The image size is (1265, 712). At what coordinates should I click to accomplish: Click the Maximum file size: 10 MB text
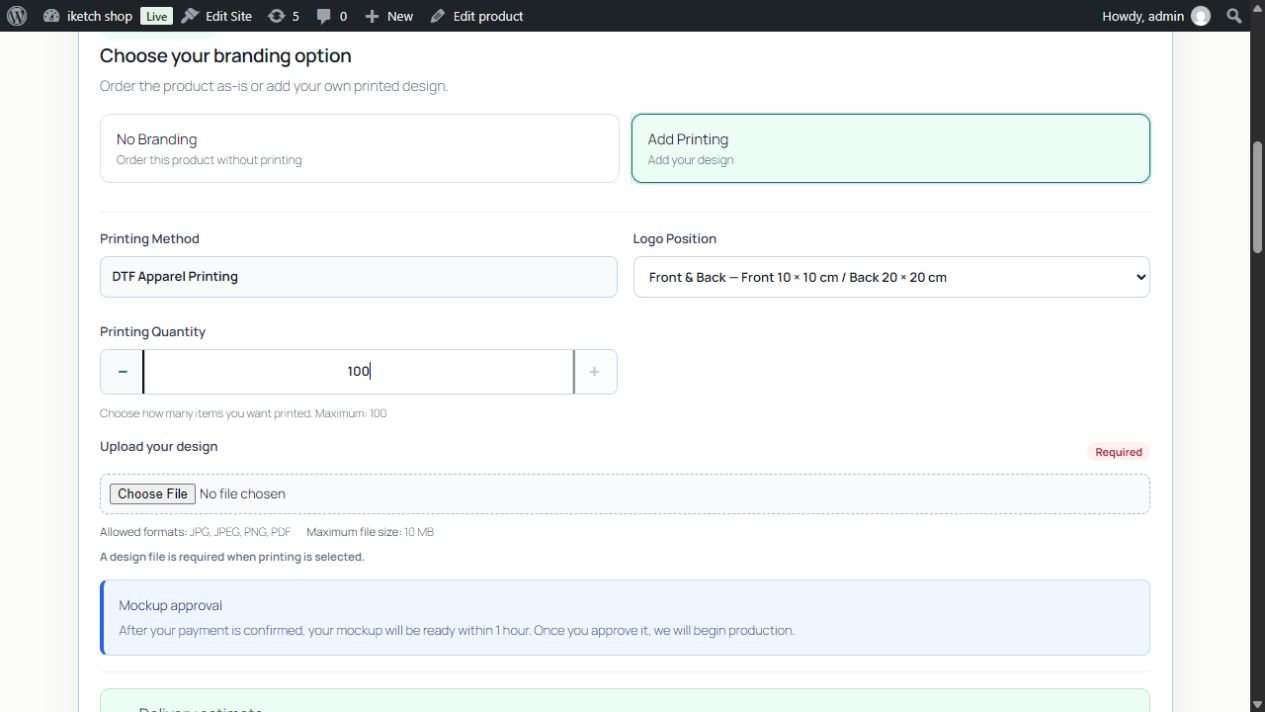pyautogui.click(x=370, y=532)
